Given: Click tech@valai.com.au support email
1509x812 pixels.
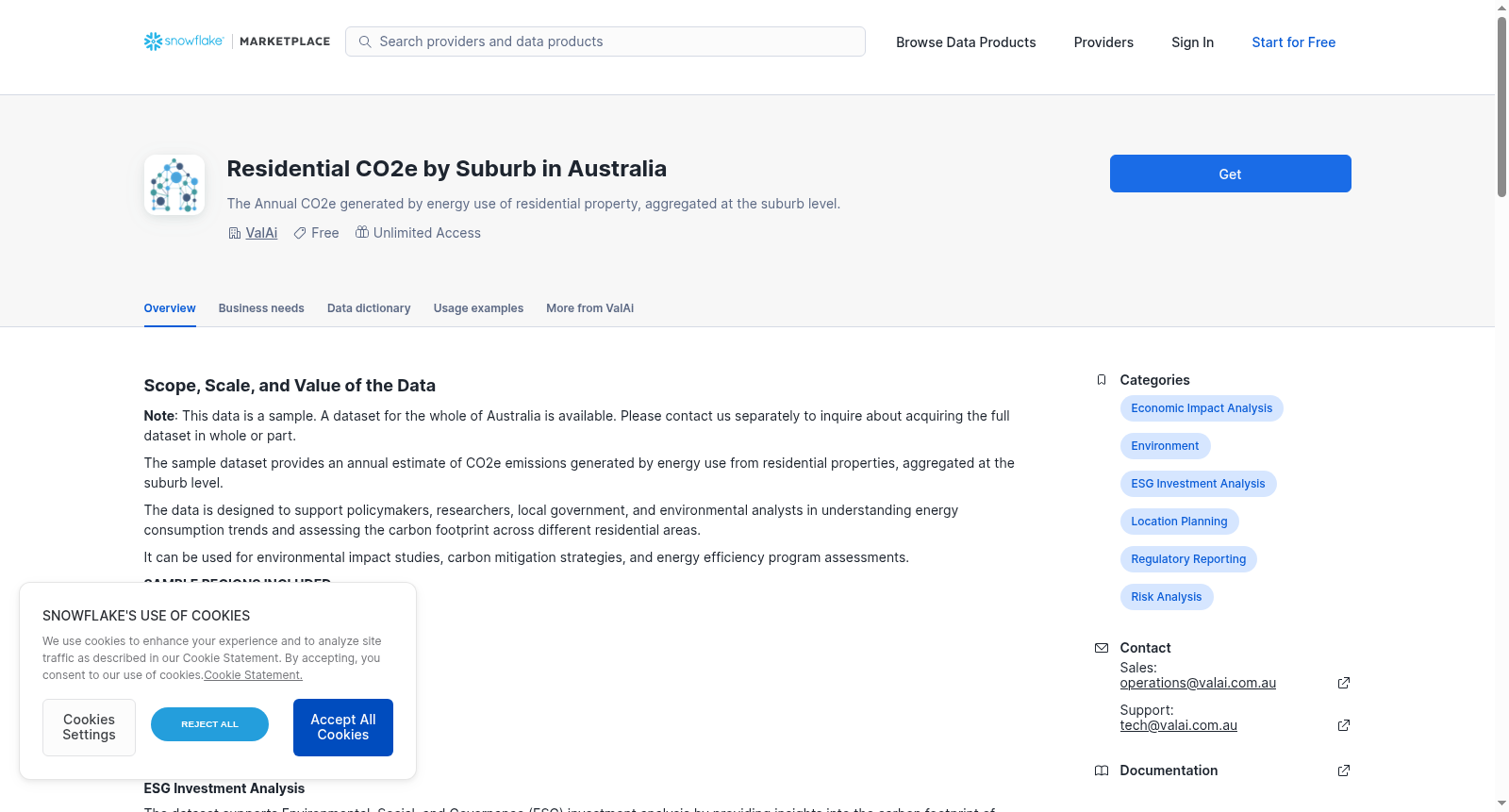Looking at the screenshot, I should coord(1178,725).
